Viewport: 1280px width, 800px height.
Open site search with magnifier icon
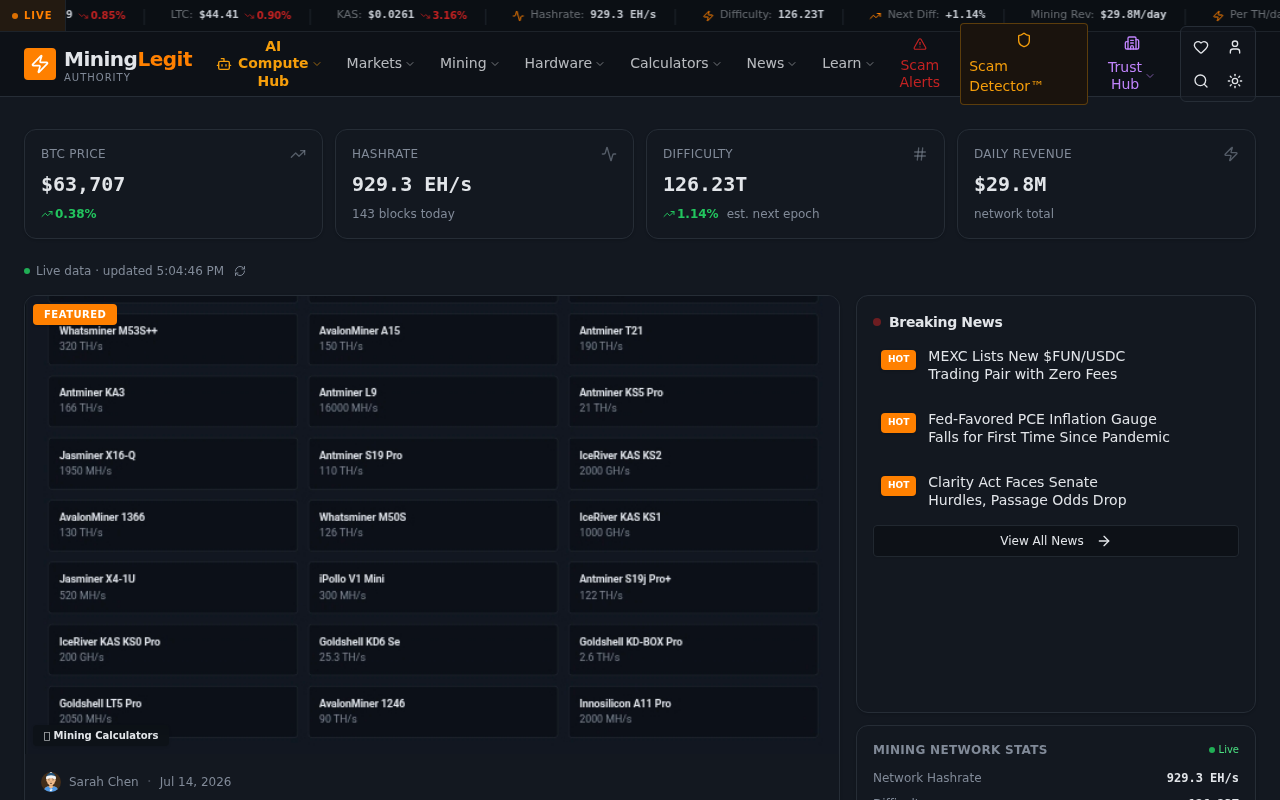[x=1201, y=81]
